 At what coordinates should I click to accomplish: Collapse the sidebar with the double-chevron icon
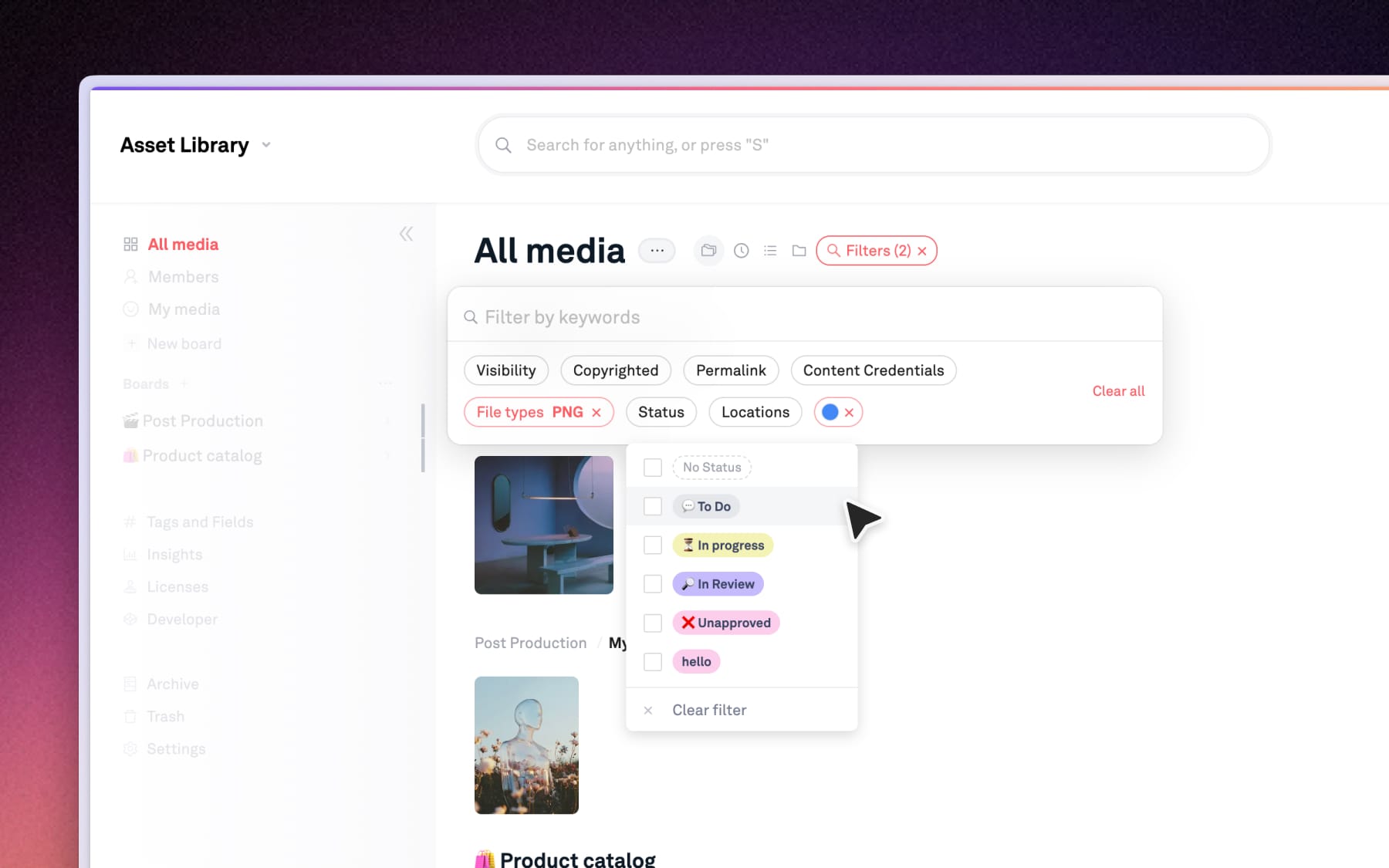coord(406,234)
